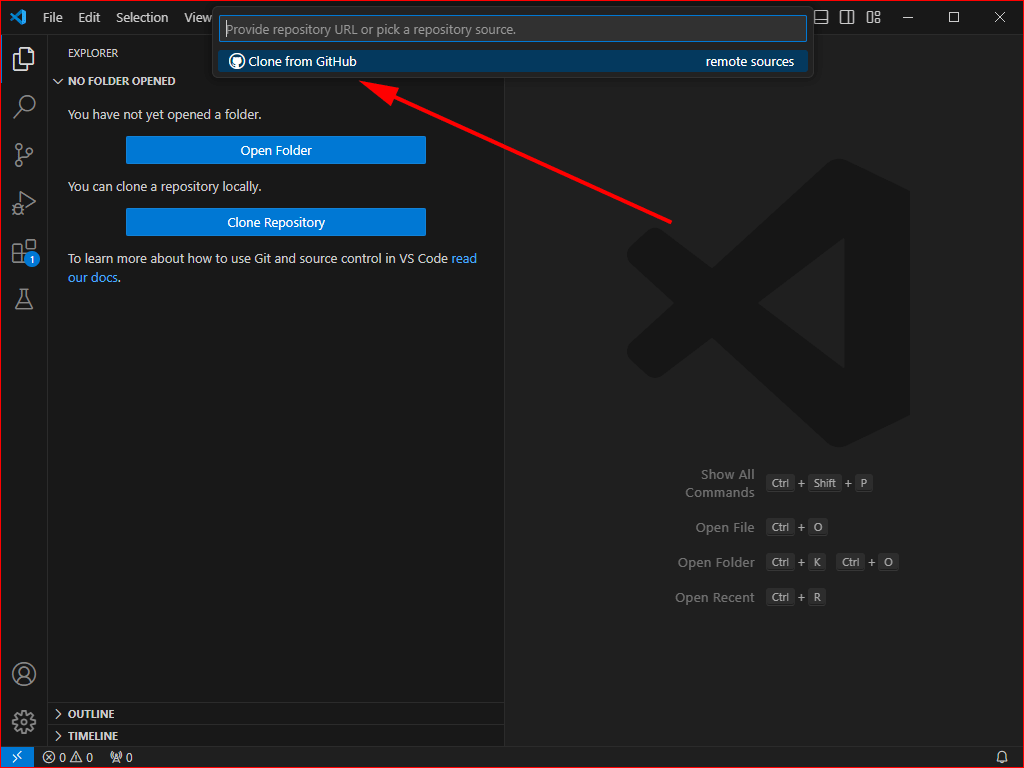This screenshot has height=768, width=1024.
Task: Open the View menu
Action: [197, 18]
